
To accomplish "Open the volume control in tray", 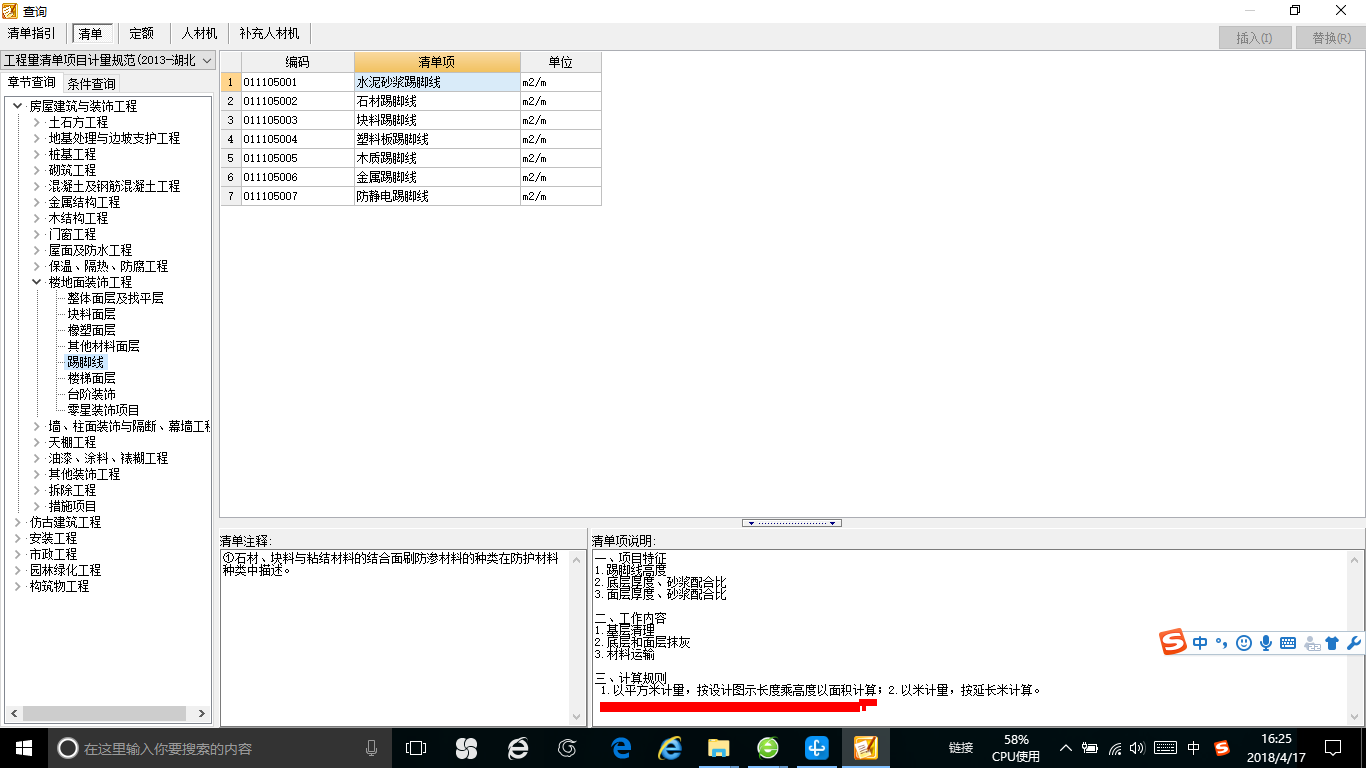I will 1136,748.
